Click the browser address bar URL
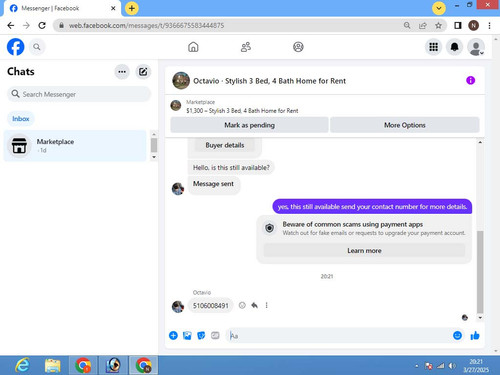The width and height of the screenshot is (500, 375). (x=146, y=26)
